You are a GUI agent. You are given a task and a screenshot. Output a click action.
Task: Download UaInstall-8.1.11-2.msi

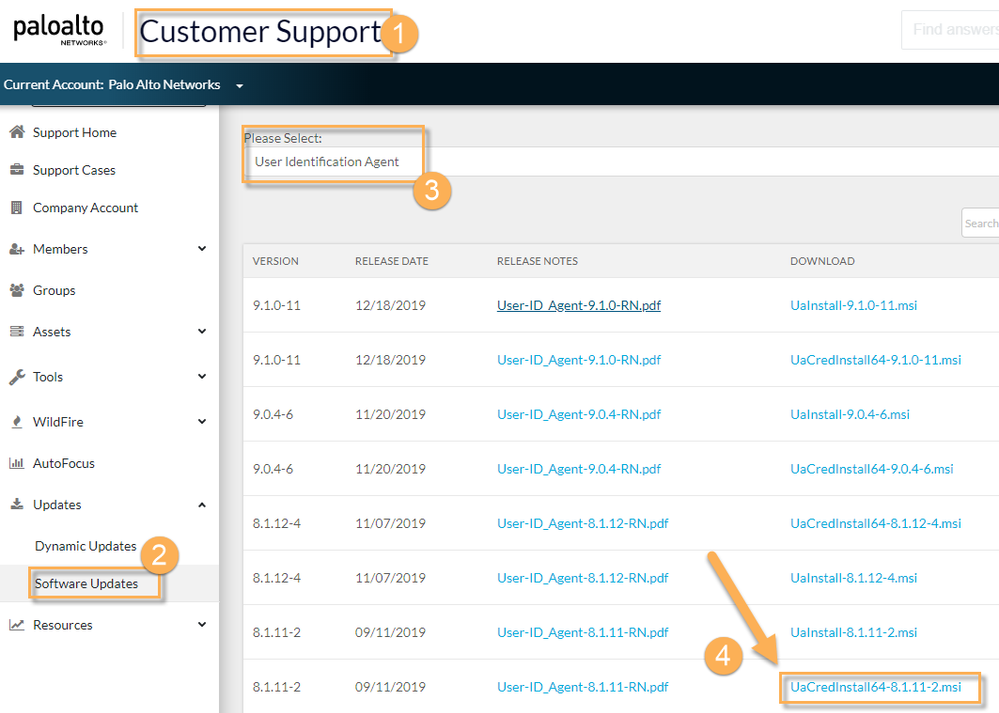click(854, 632)
